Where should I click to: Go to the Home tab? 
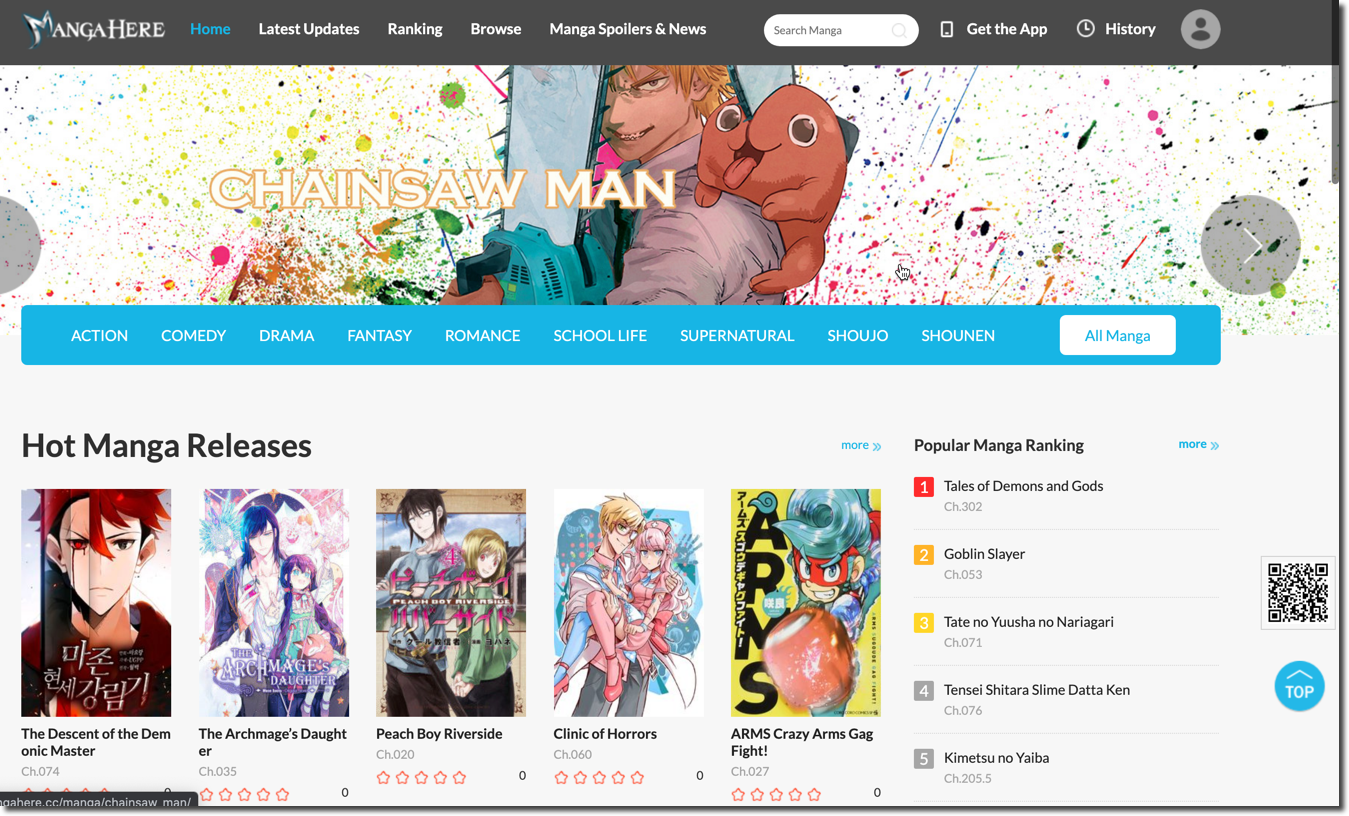coord(210,29)
